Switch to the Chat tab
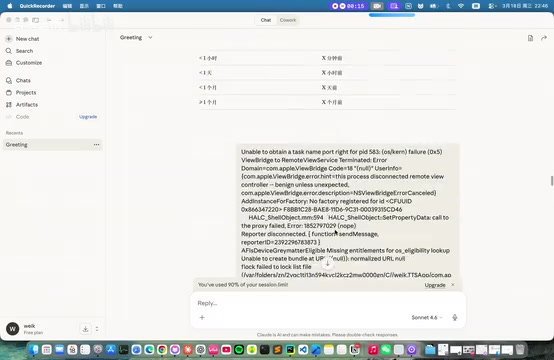Viewport: 554px width, 360px height. click(x=266, y=20)
